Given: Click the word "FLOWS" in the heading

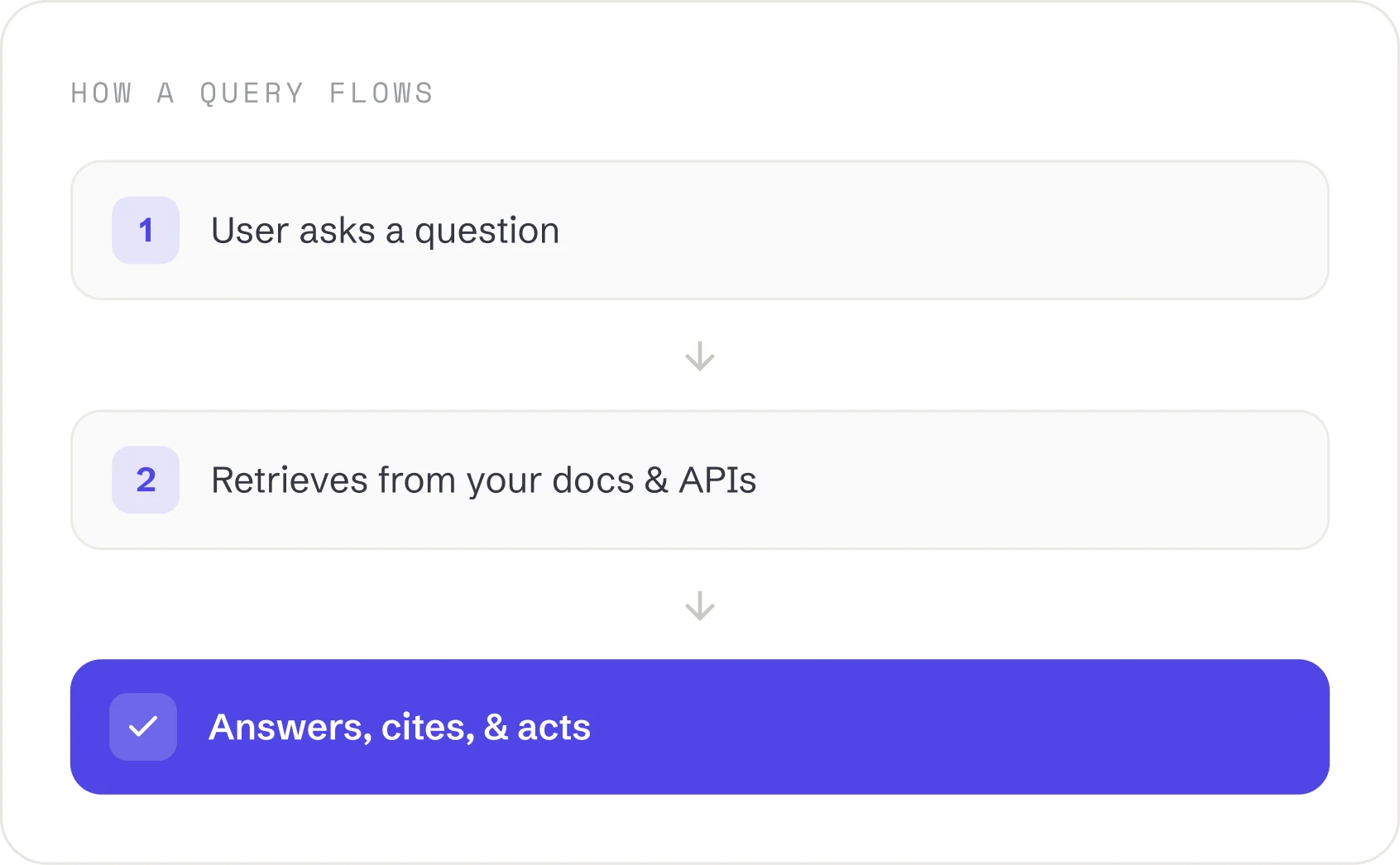Looking at the screenshot, I should tap(381, 93).
